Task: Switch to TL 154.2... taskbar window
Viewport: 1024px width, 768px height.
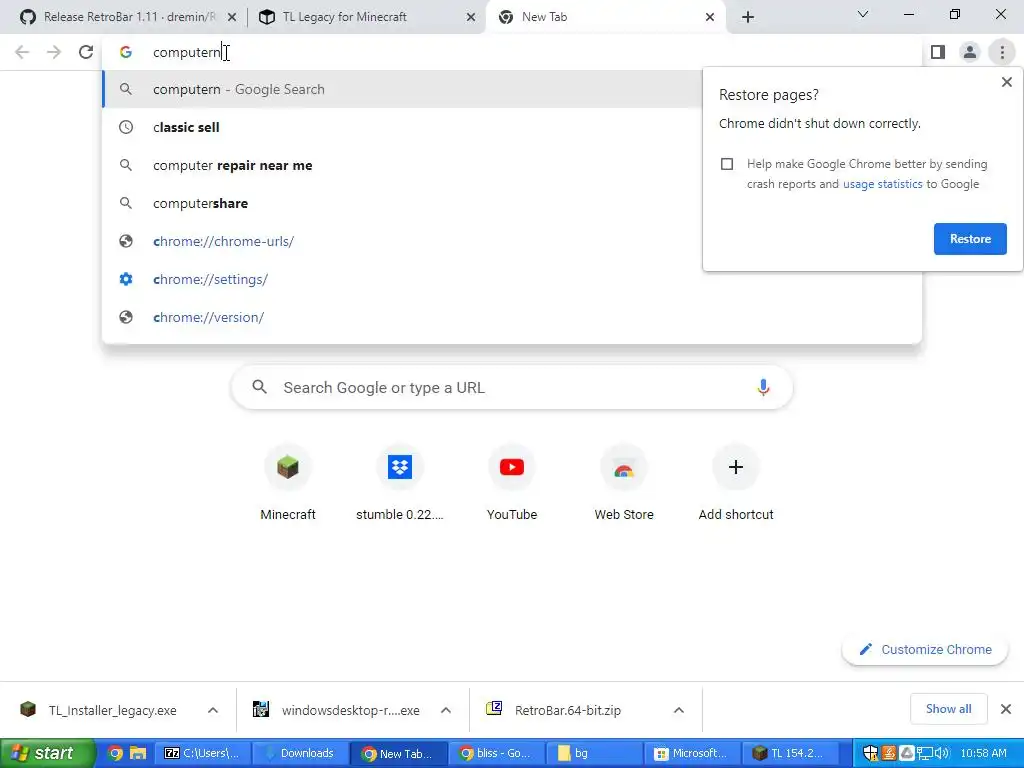Action: (x=789, y=753)
